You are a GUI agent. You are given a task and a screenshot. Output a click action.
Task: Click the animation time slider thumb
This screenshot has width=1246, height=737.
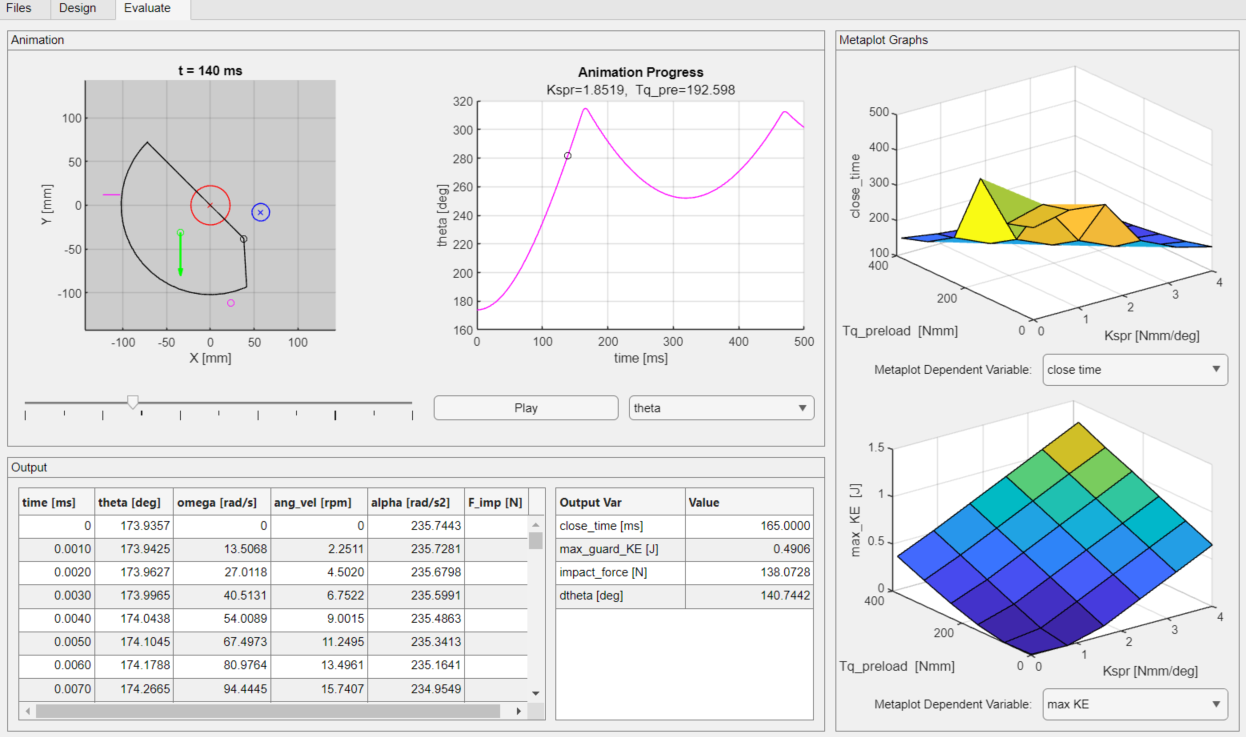[132, 402]
